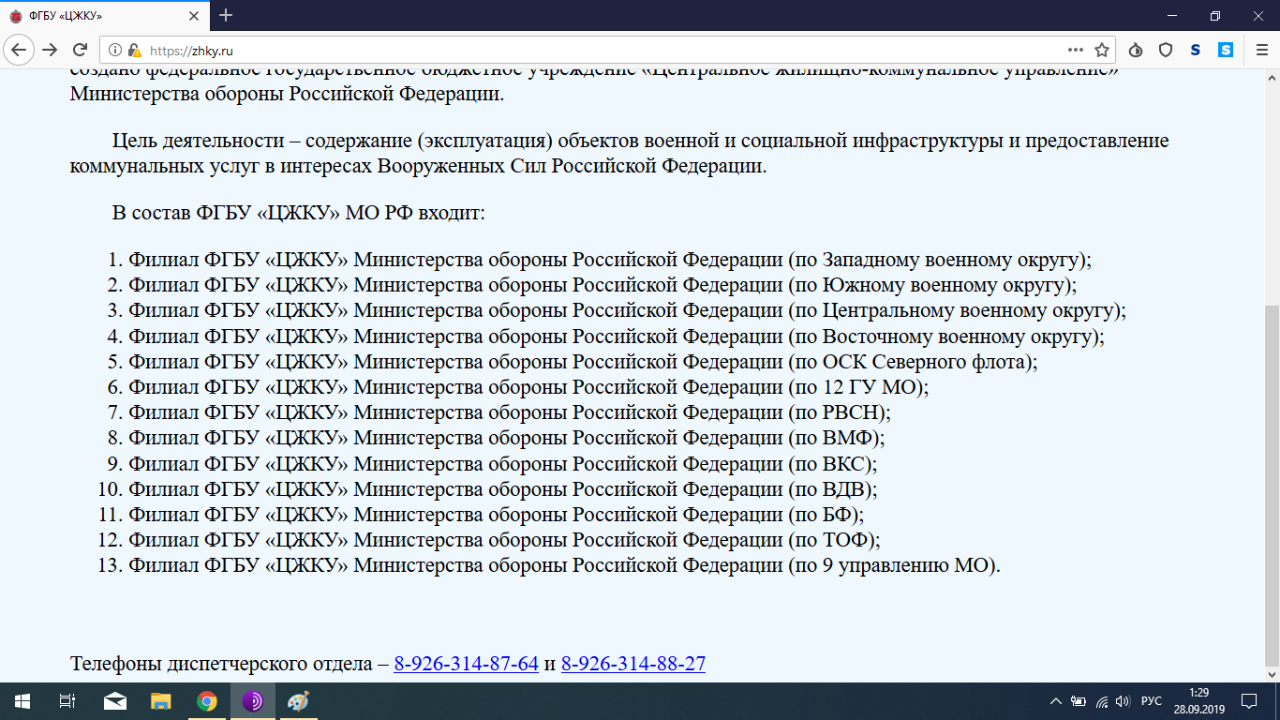Click phone link 8-926-314-88-27

(633, 664)
